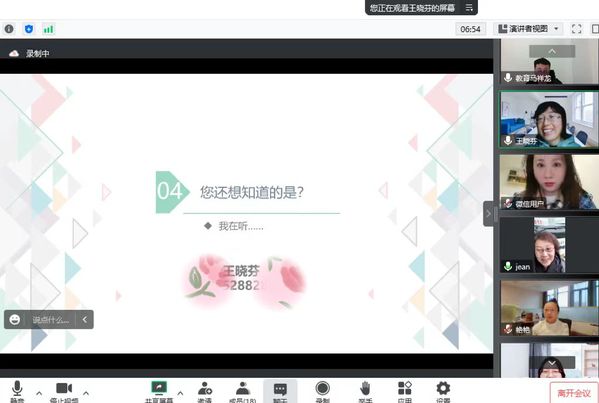Open the apps grid icon
599x403 pixels.
(405, 391)
